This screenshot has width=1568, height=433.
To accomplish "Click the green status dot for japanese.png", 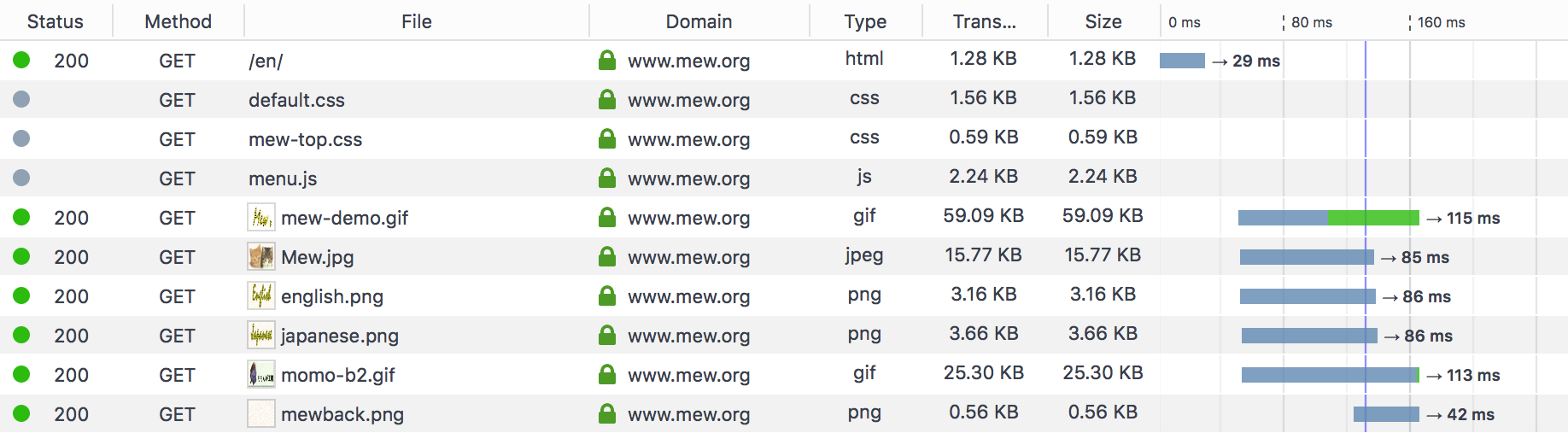I will [x=21, y=335].
